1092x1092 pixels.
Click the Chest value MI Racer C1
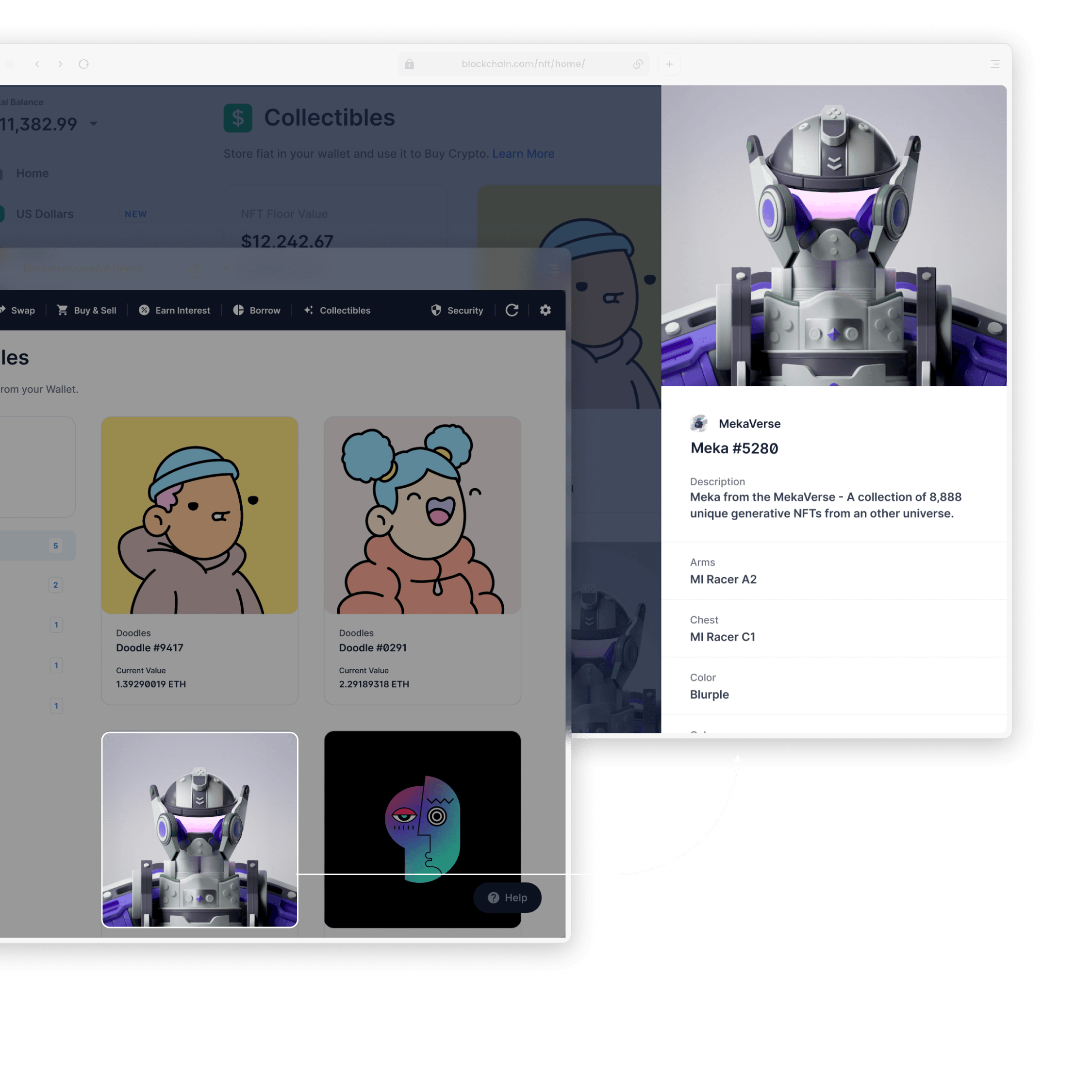(x=722, y=637)
